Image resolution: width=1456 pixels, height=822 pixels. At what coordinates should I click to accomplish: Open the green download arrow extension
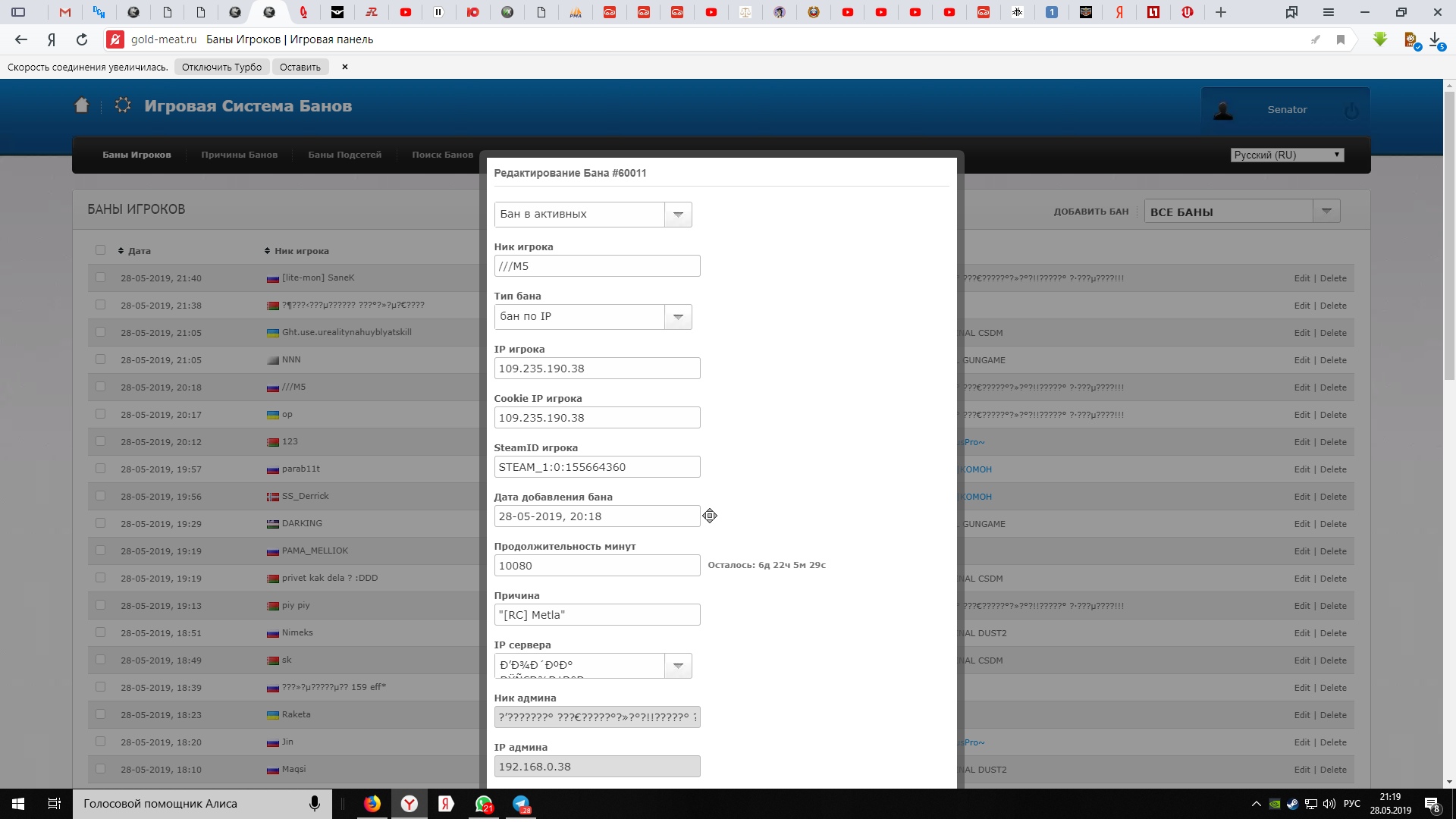click(1380, 39)
